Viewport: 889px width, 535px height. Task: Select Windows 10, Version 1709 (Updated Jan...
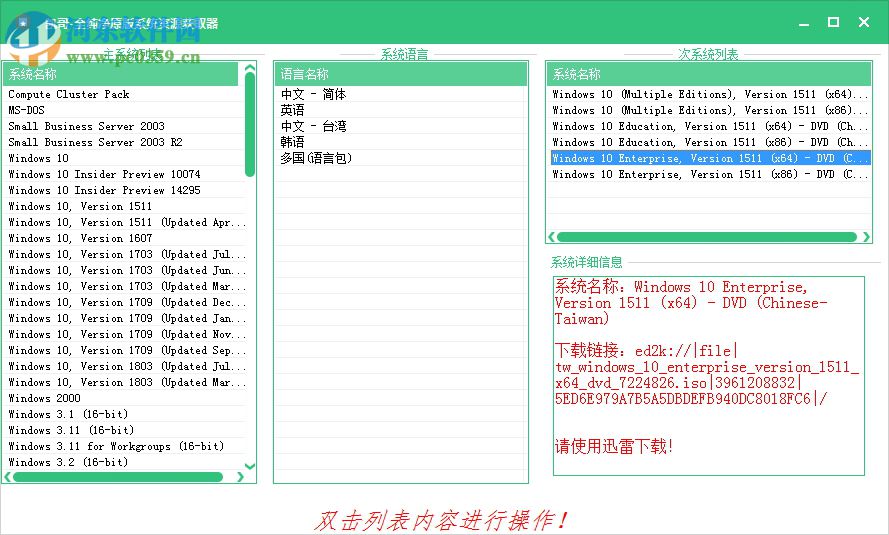125,318
